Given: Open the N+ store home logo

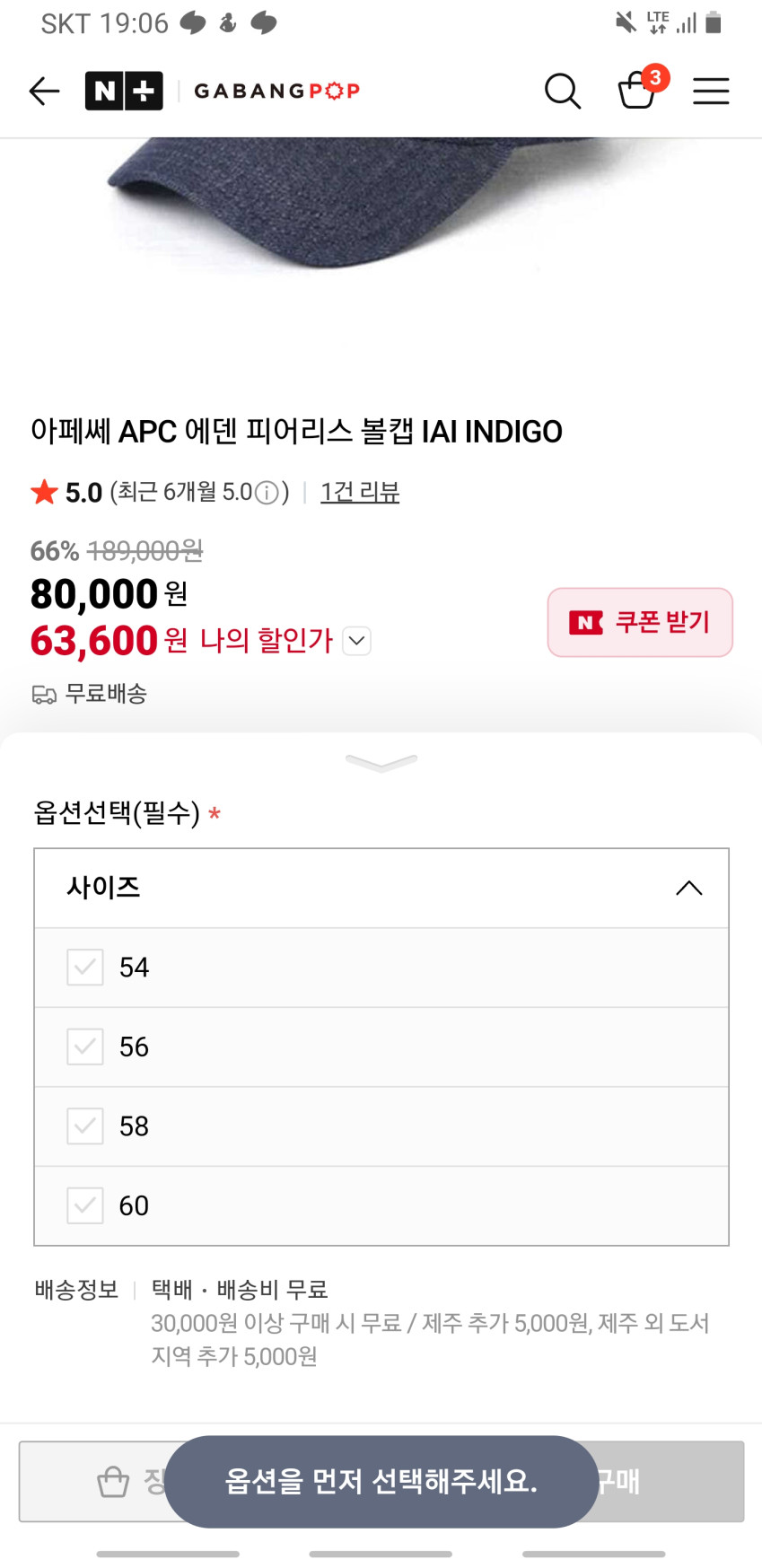Looking at the screenshot, I should (x=124, y=91).
